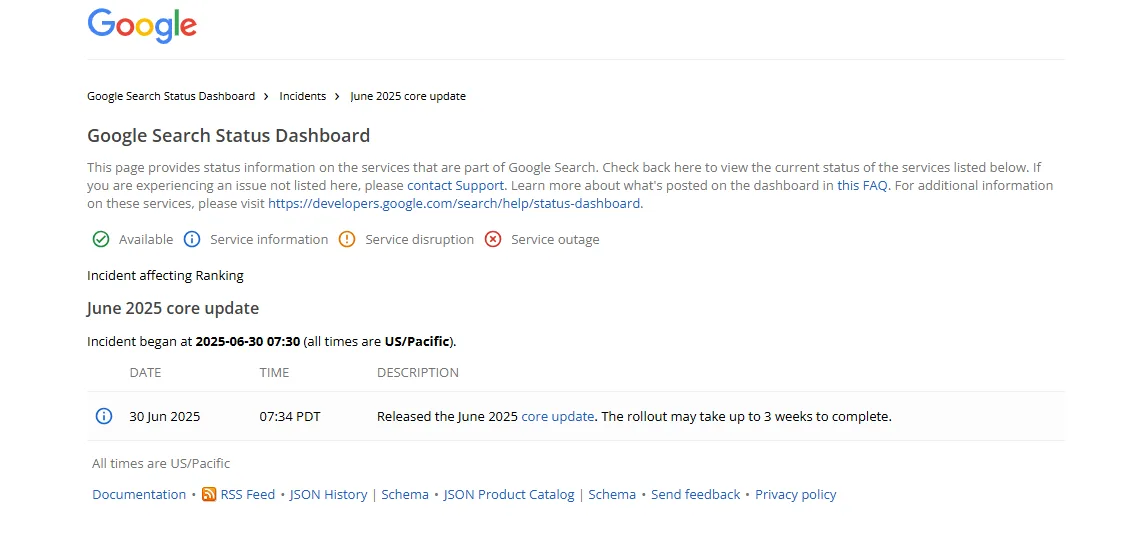Click the blue Service information legend icon
The width and height of the screenshot is (1139, 552).
pyautogui.click(x=192, y=239)
